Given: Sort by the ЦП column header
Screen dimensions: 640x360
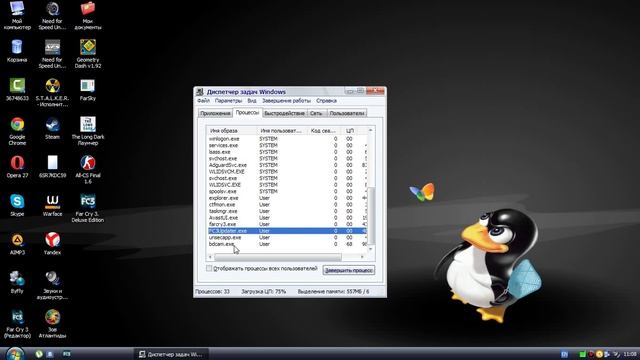Looking at the screenshot, I should click(x=350, y=131).
